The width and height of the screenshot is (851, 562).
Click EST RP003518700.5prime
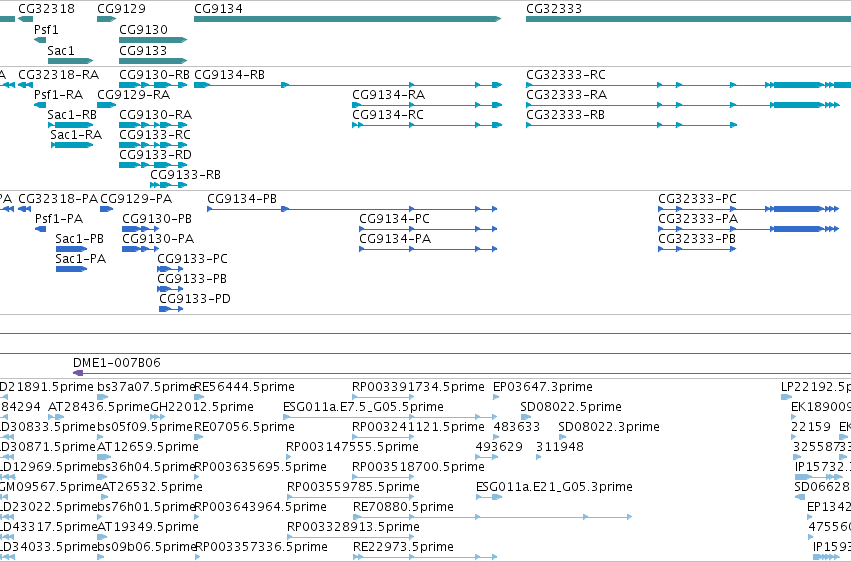click(x=418, y=467)
